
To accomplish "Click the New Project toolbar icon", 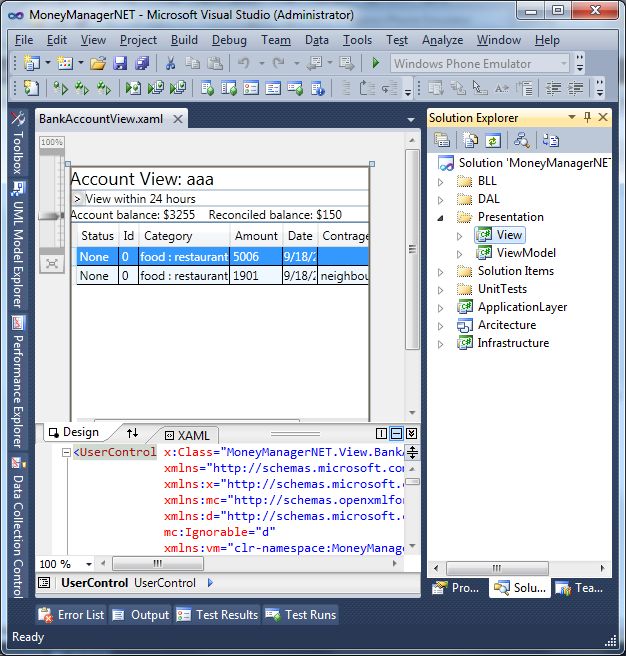I will pos(32,64).
